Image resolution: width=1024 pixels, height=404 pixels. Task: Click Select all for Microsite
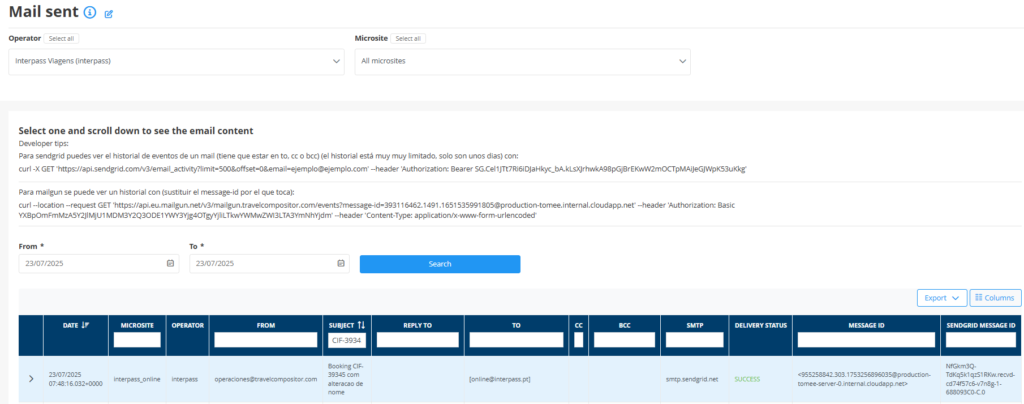[406, 39]
